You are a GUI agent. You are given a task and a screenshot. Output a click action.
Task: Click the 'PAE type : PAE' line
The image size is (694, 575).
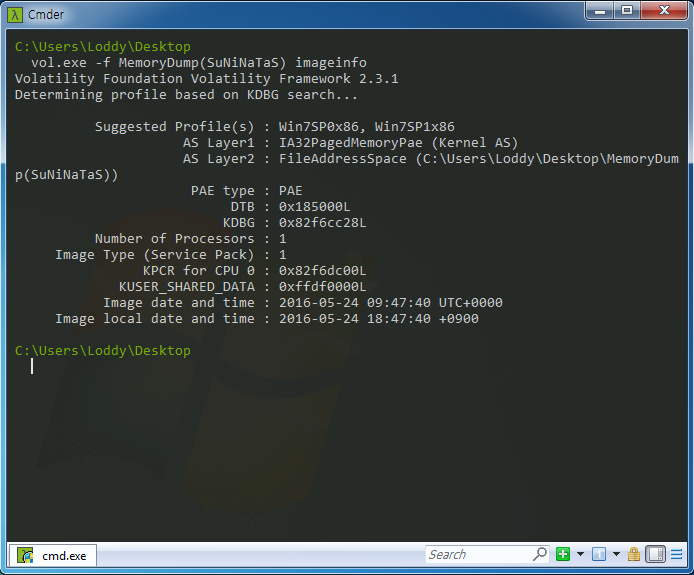(247, 191)
